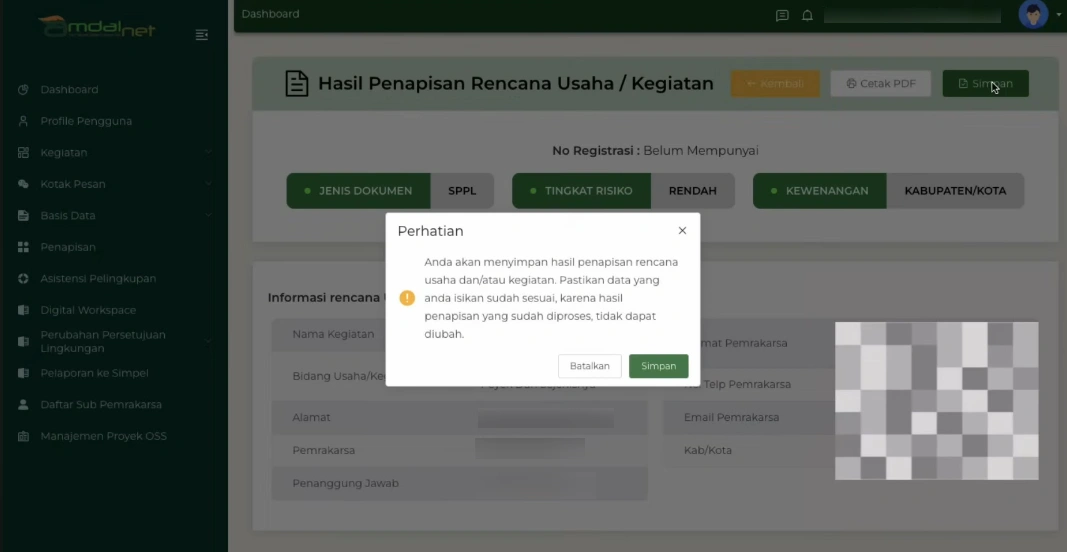This screenshot has height=552, width=1067.
Task: Click the Pelaporan ke Simpel book icon
Action: pos(23,373)
